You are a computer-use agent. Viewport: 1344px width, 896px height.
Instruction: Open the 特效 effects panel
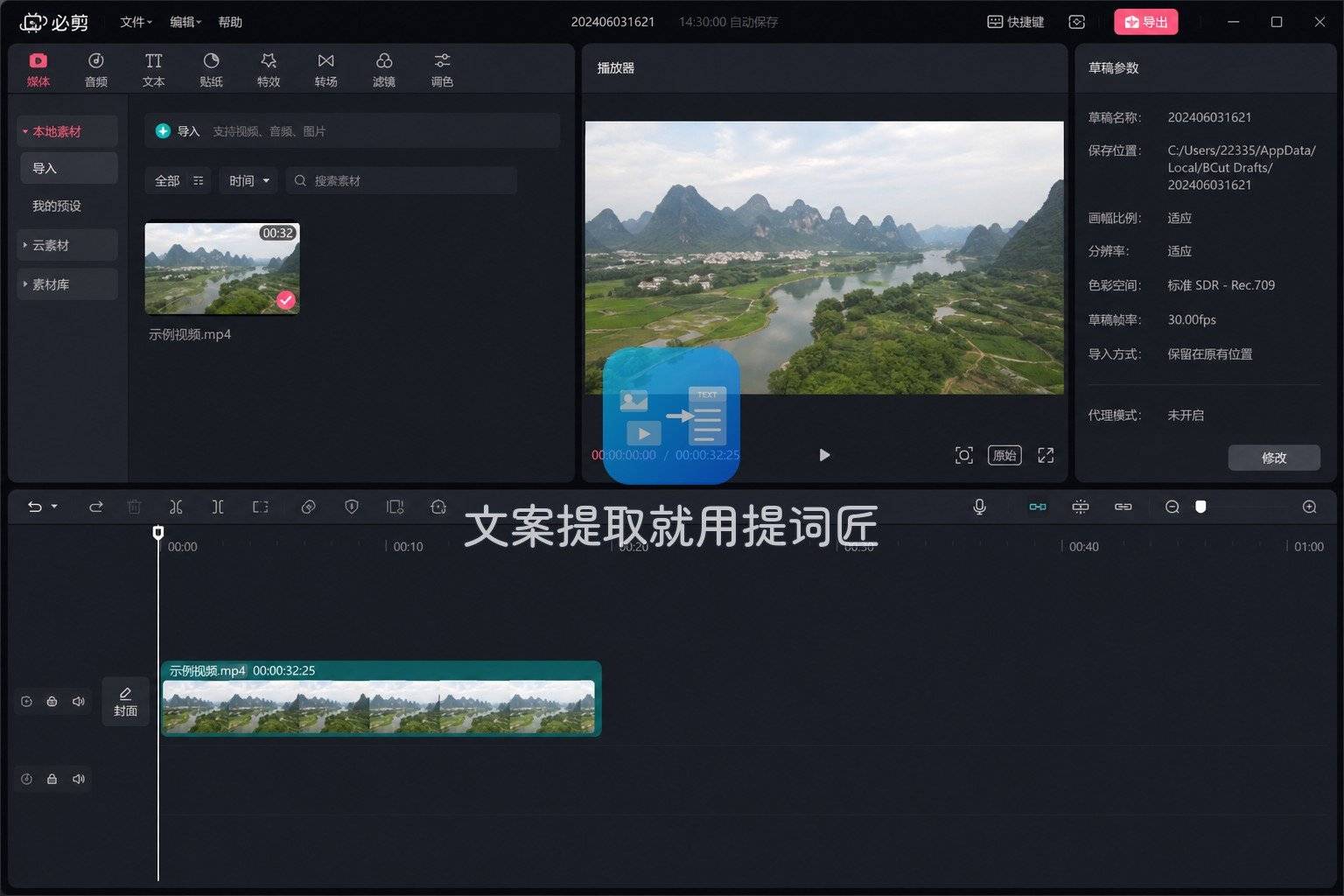269,70
